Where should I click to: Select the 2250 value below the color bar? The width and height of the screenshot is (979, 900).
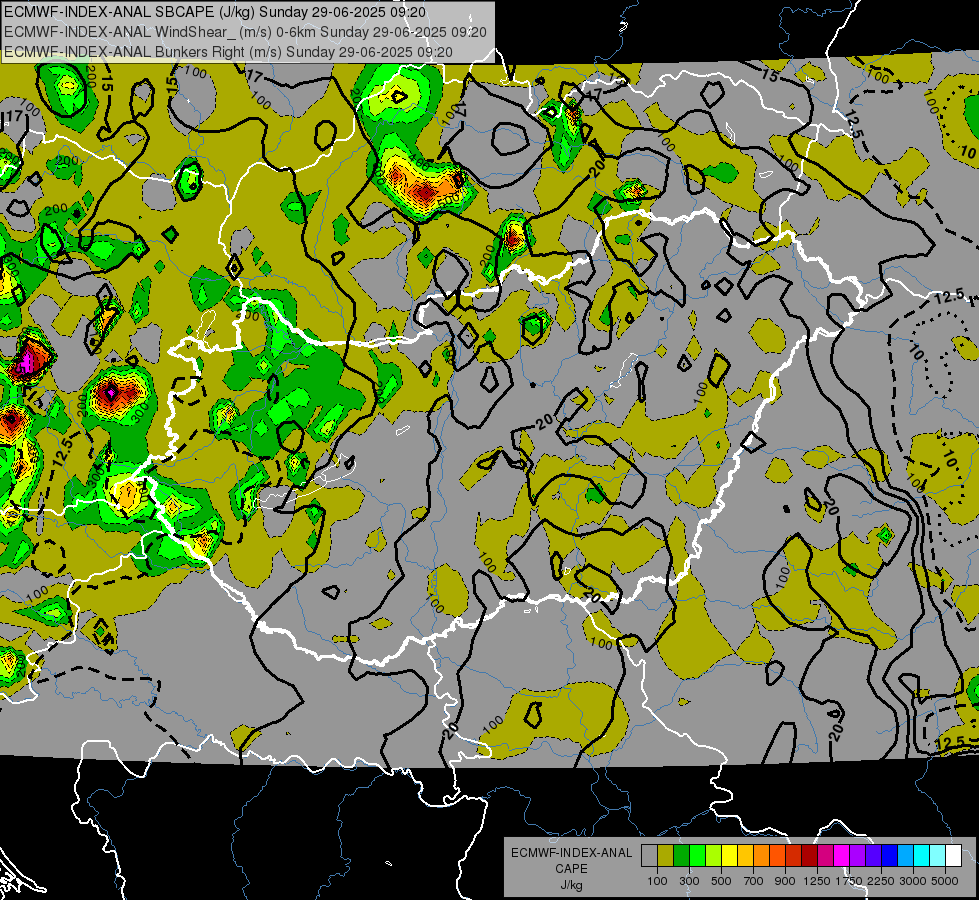click(881, 881)
